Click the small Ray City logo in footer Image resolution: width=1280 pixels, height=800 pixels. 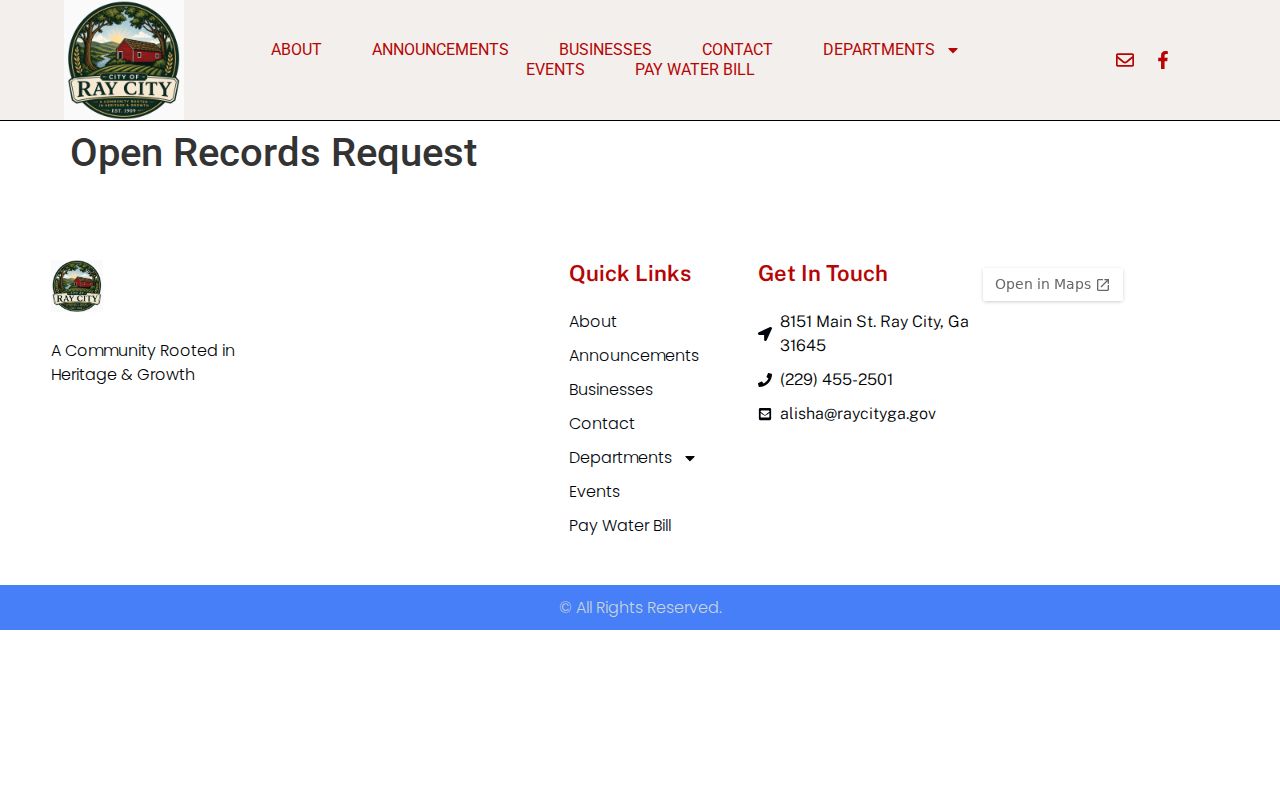click(77, 286)
